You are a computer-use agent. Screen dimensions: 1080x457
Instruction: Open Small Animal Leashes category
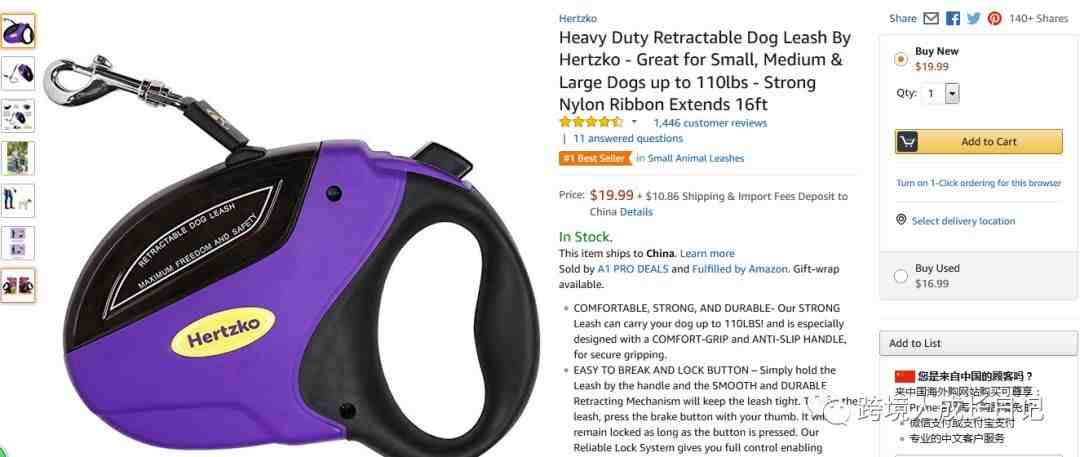point(696,158)
